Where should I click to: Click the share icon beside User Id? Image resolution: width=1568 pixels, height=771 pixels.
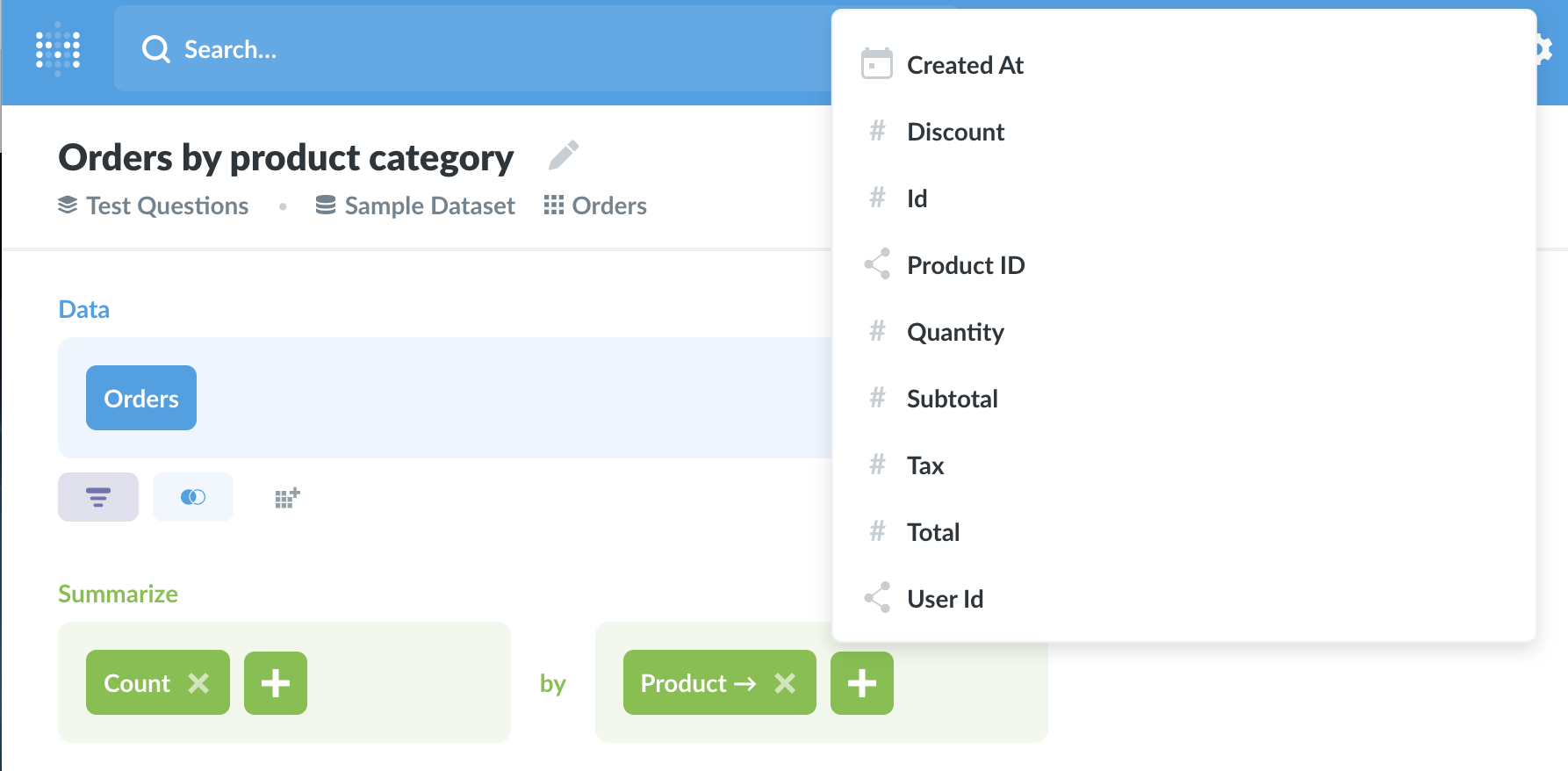[x=877, y=598]
